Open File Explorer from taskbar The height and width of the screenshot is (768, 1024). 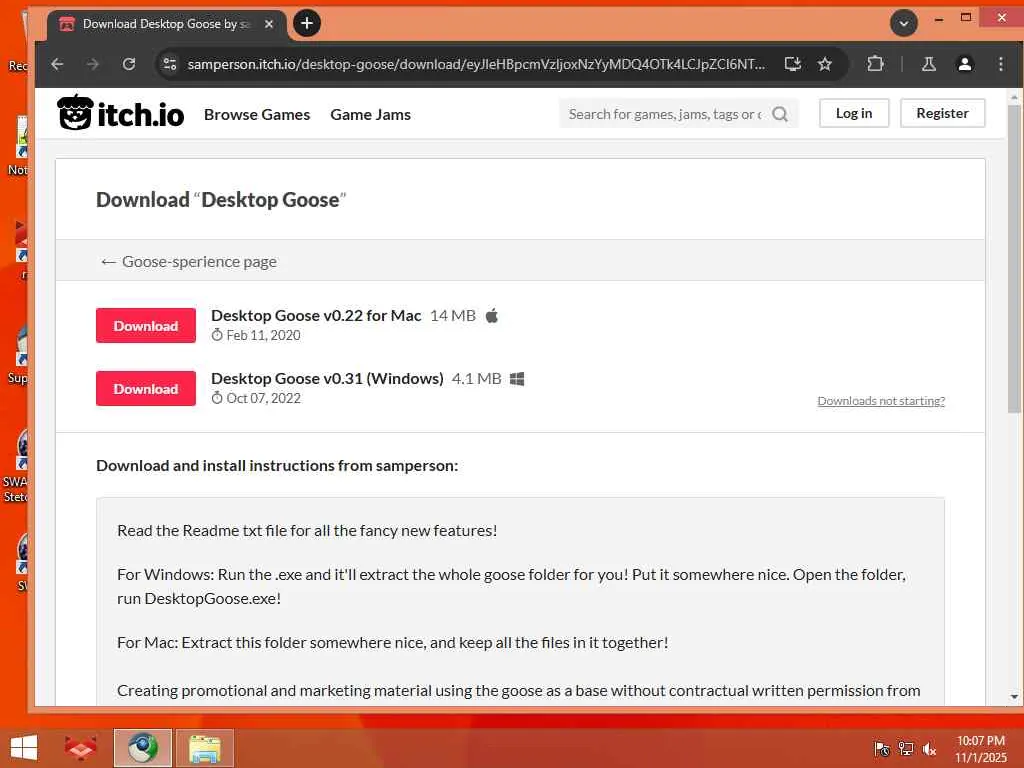(x=204, y=748)
